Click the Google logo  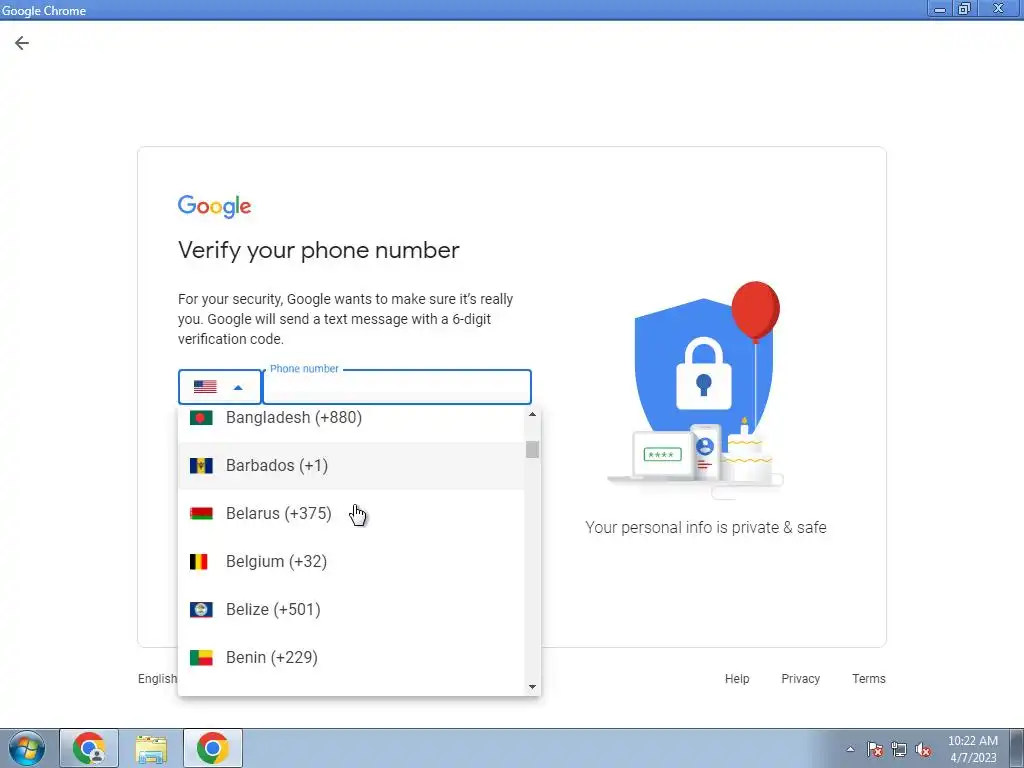214,206
